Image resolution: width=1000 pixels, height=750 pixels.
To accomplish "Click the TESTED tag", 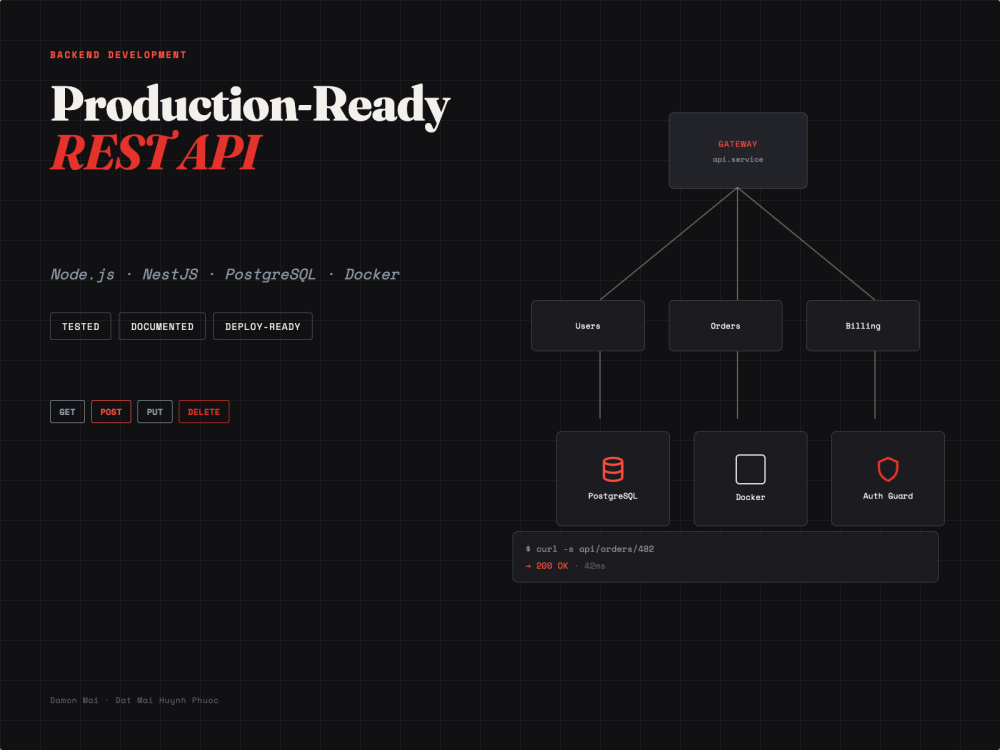I will coord(81,327).
